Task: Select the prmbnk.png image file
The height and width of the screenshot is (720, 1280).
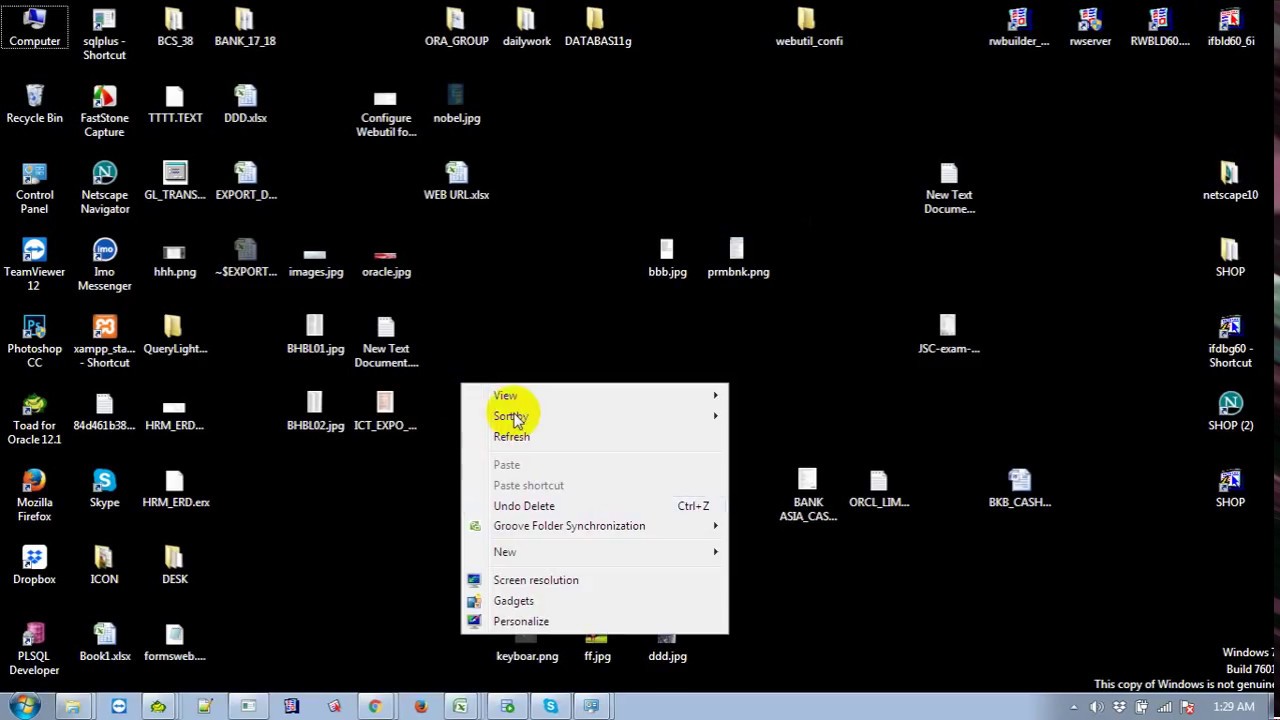Action: pos(738,259)
